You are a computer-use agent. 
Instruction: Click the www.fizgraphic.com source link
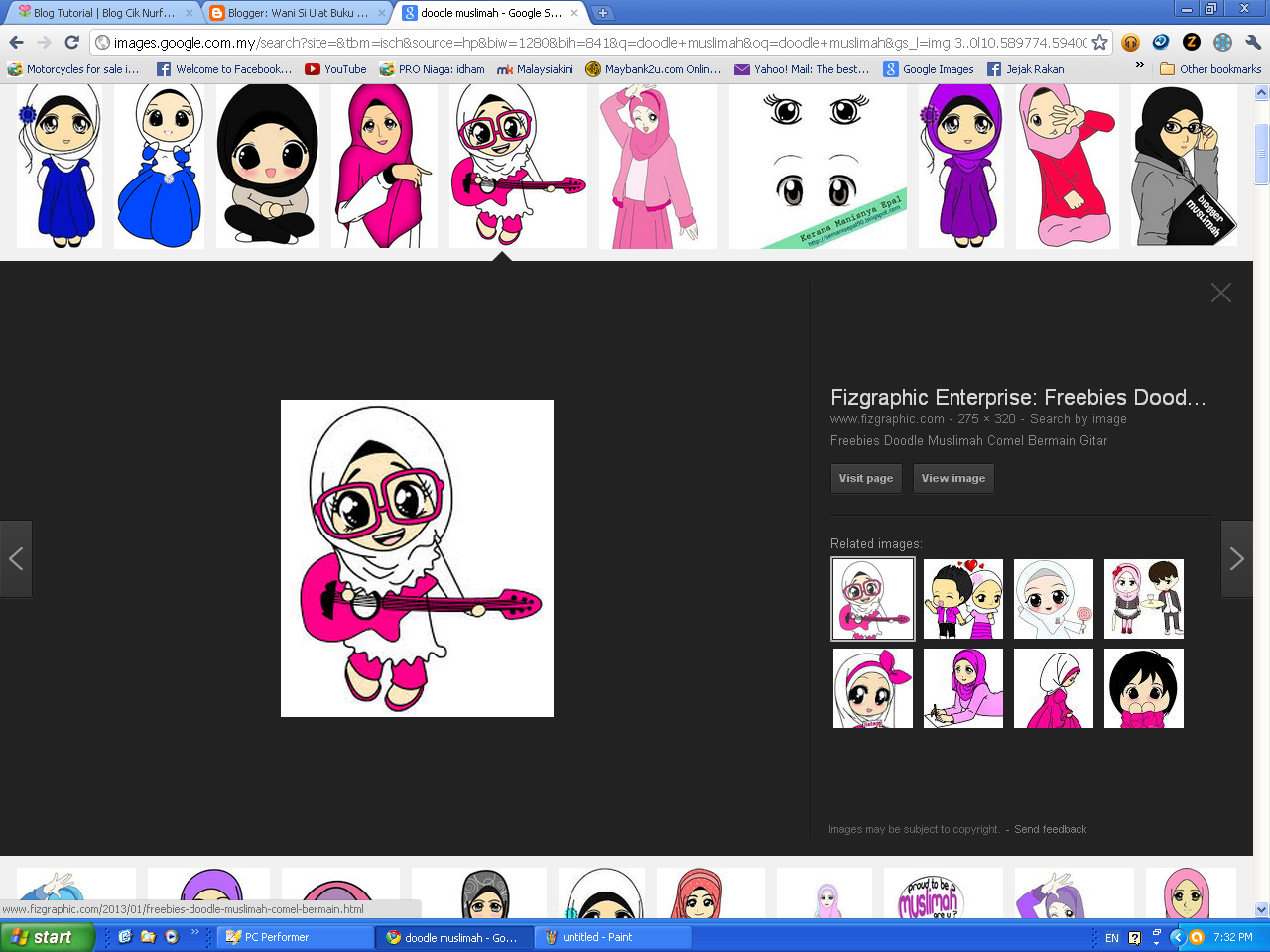(x=887, y=419)
